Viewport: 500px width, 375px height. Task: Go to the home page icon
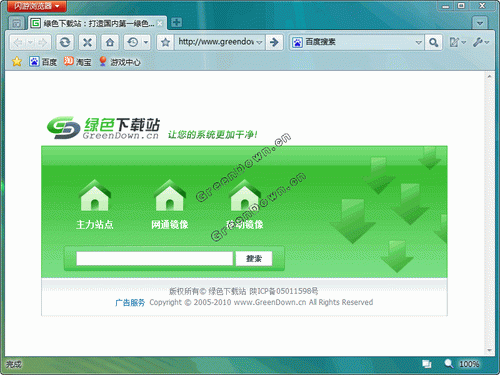click(110, 42)
